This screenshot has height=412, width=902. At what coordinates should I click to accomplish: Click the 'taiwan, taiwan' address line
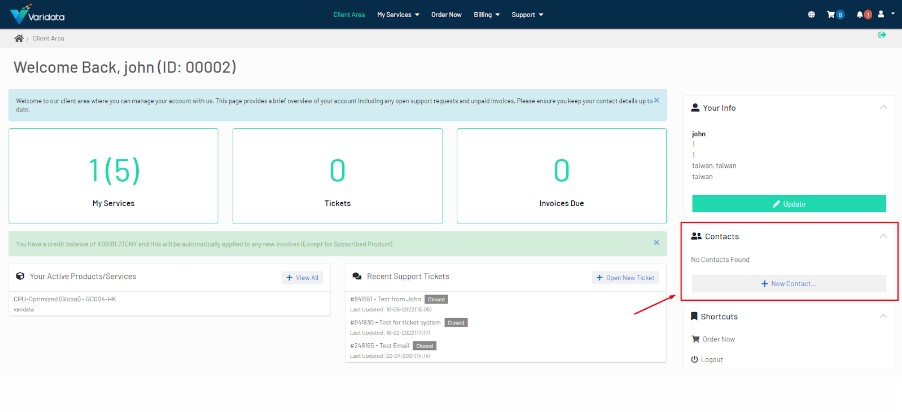click(714, 166)
